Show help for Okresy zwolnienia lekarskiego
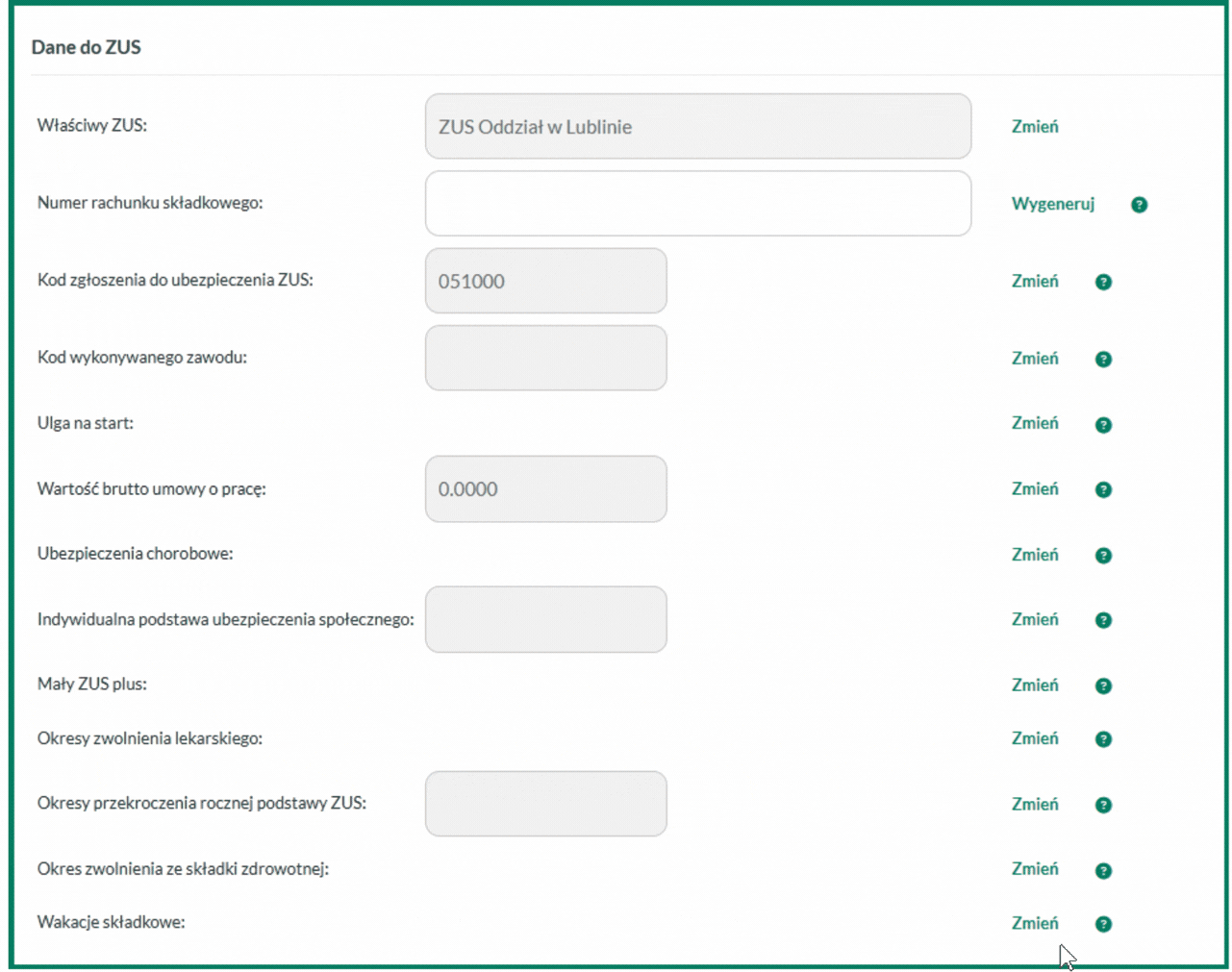The height and width of the screenshot is (972, 1232). coord(1103,739)
